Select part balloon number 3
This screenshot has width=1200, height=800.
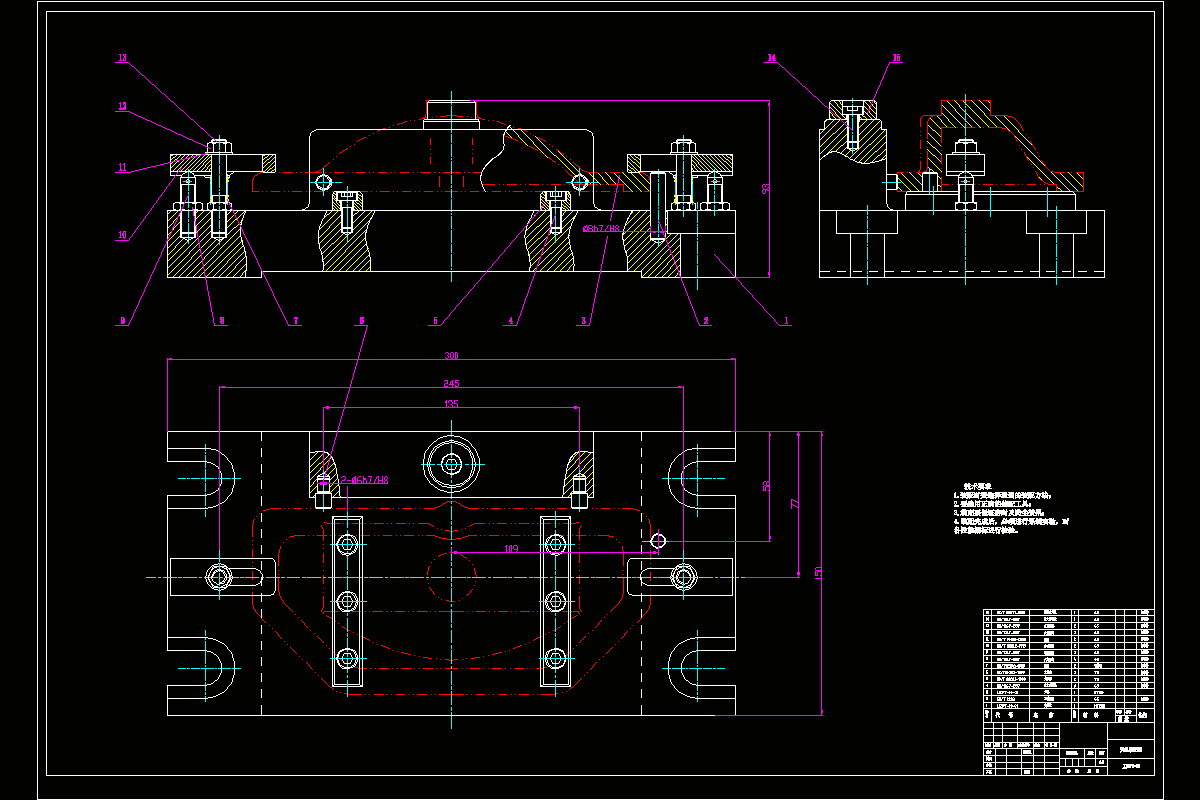pyautogui.click(x=586, y=321)
